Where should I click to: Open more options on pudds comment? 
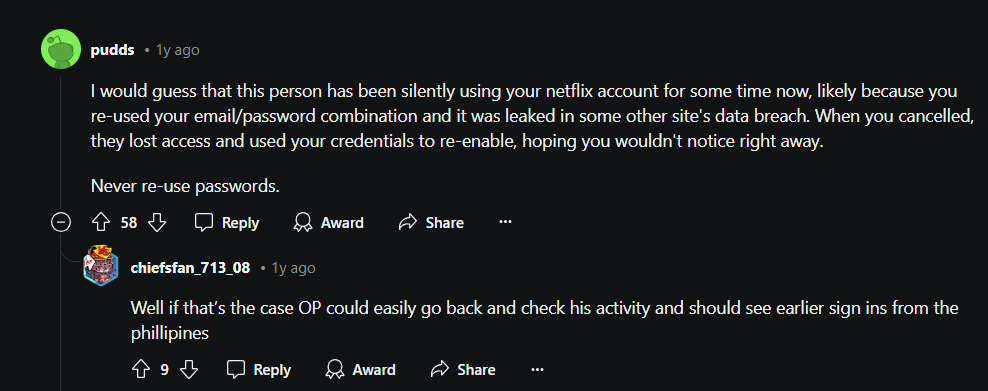[505, 222]
